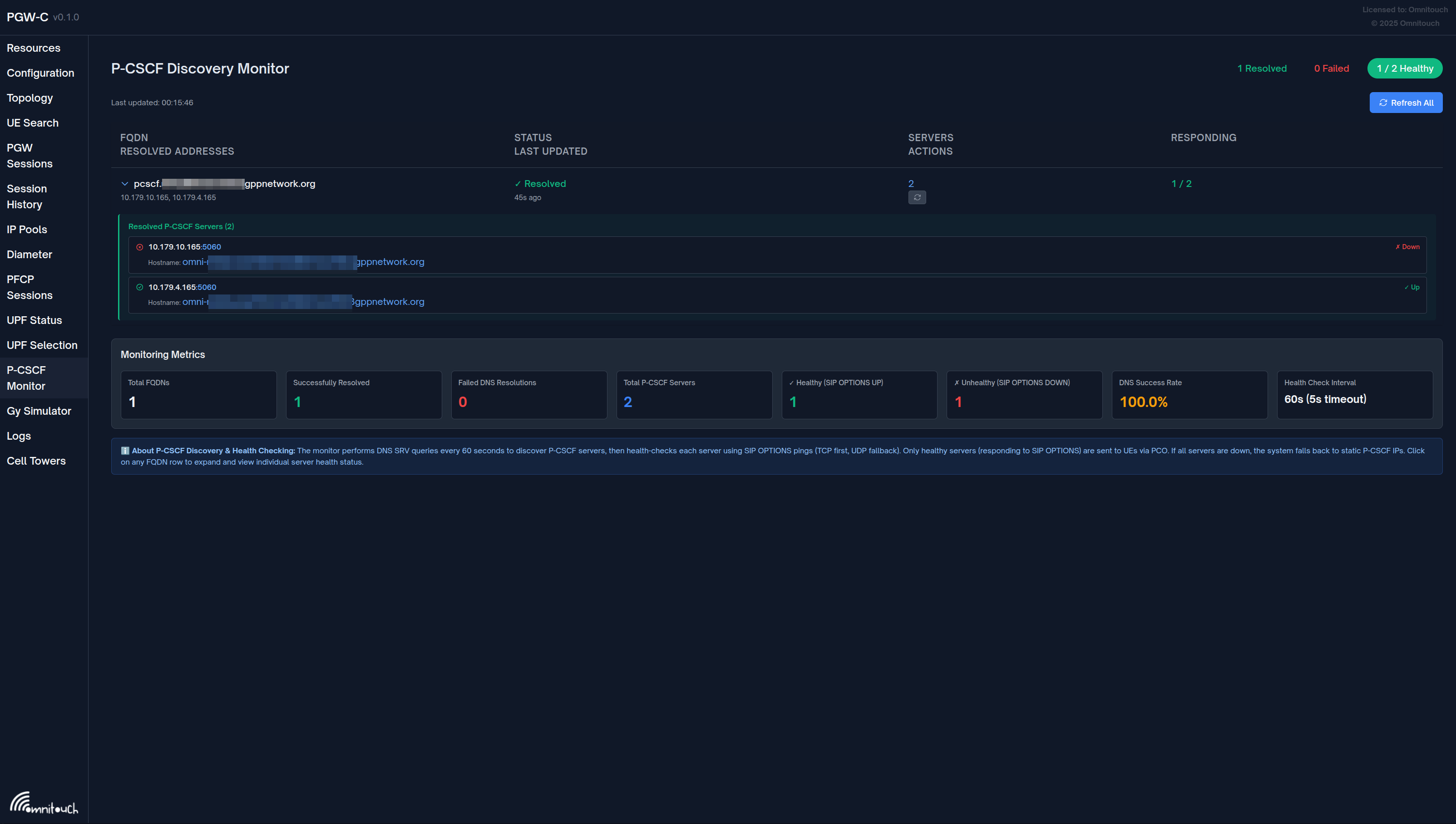
Task: Click the red down status icon for 10.179.10.165
Action: coord(140,247)
